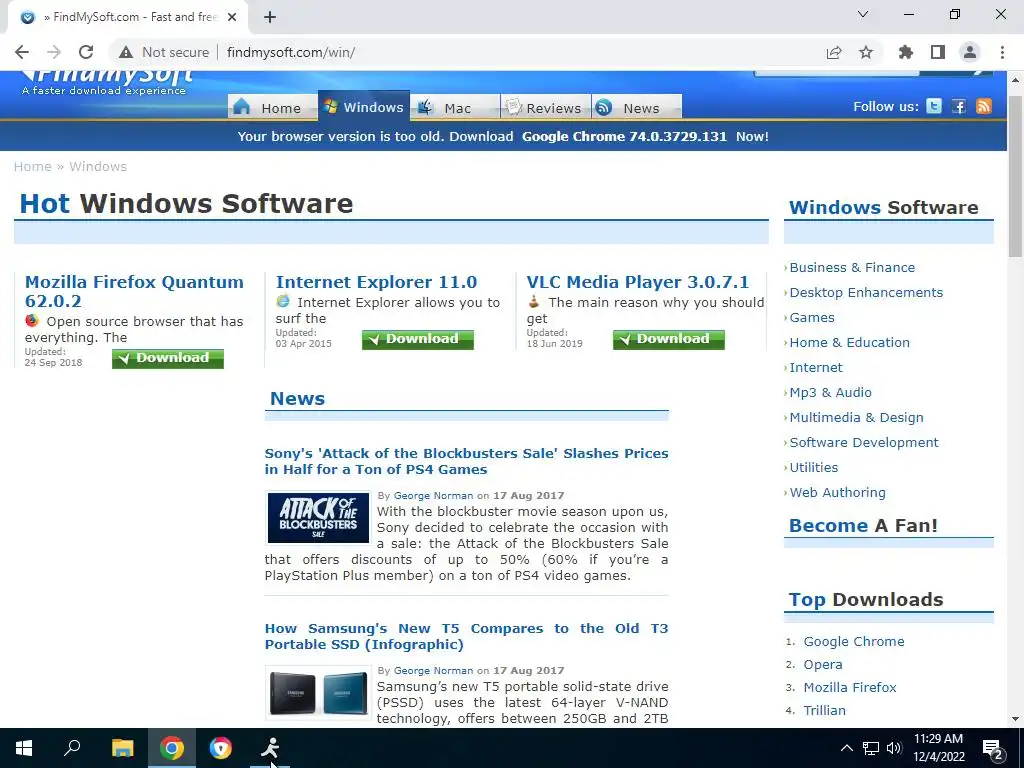Open the shield app icon in taskbar
The image size is (1024, 768).
tap(221, 748)
